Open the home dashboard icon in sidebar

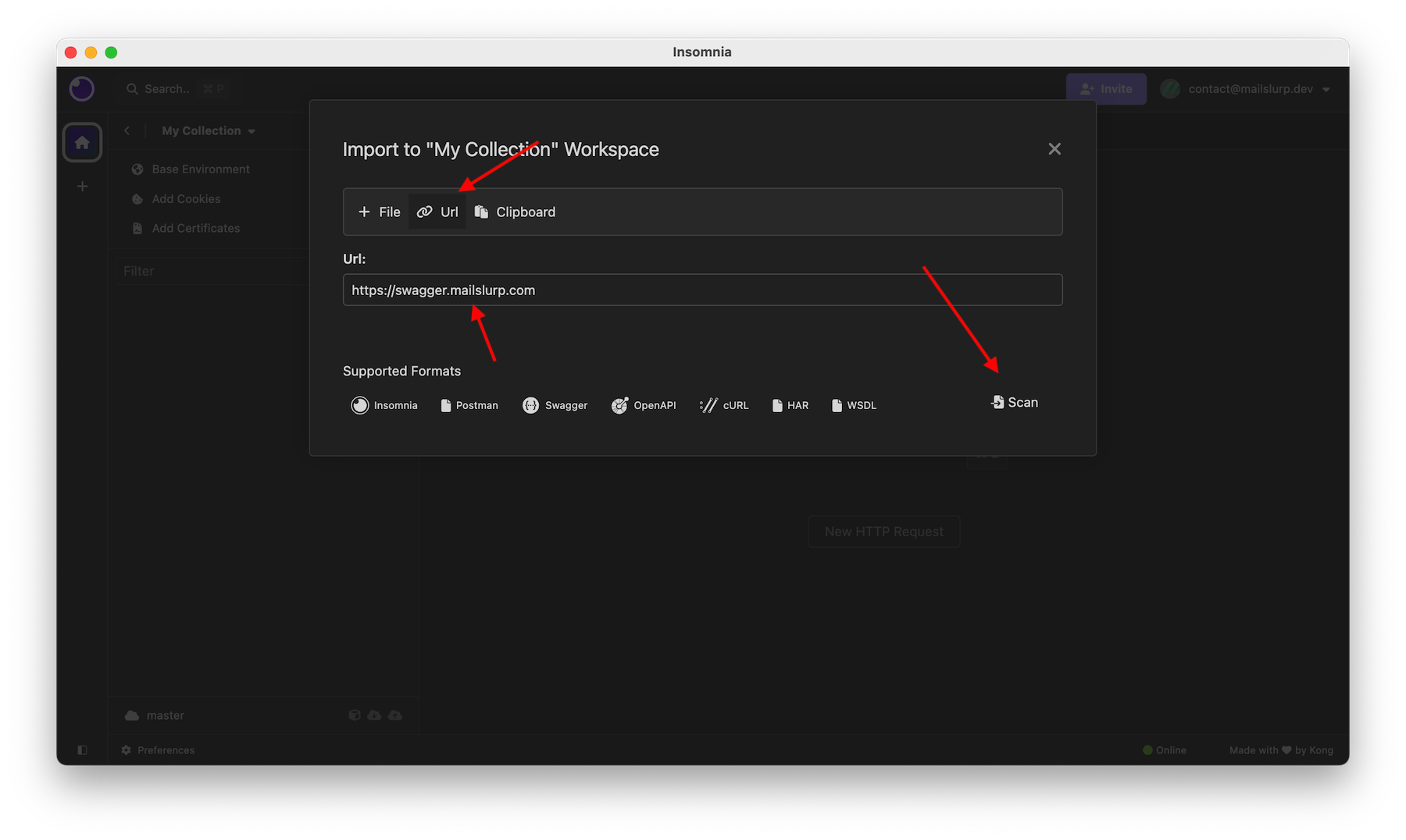pos(82,143)
